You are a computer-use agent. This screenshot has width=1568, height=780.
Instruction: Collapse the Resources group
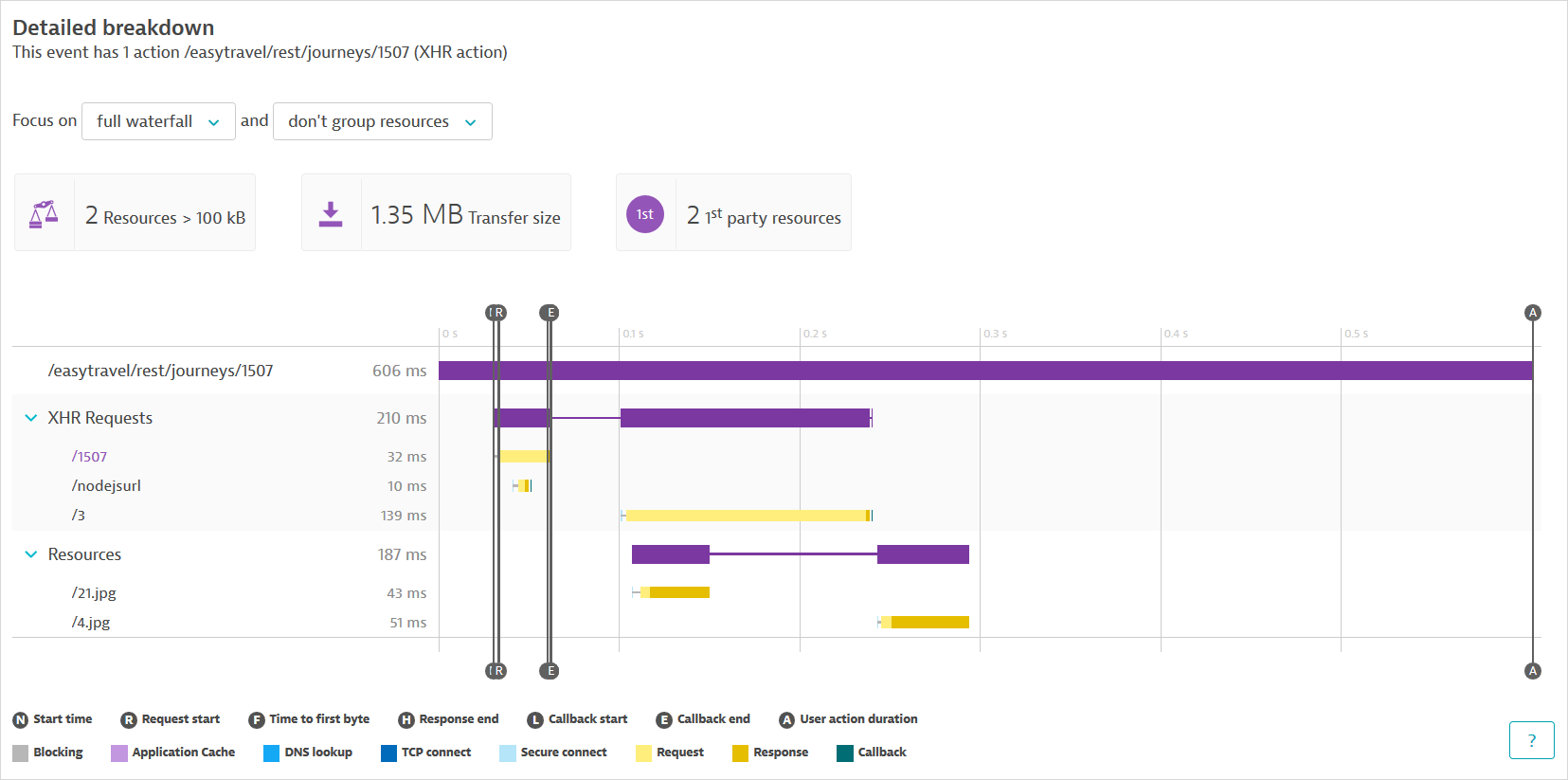pos(31,554)
